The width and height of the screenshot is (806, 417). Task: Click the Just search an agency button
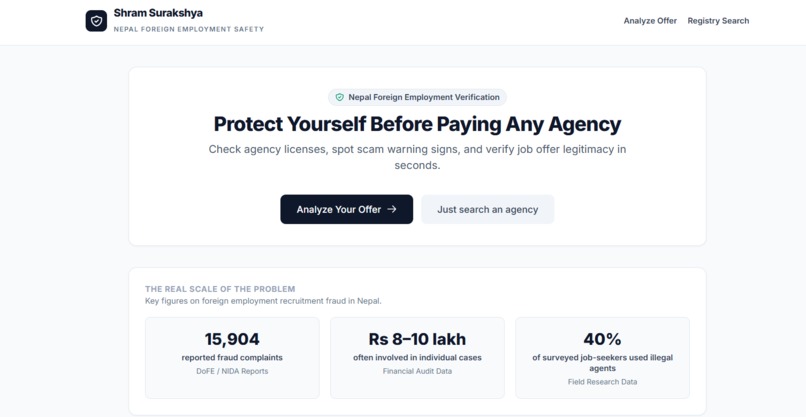[x=487, y=209]
